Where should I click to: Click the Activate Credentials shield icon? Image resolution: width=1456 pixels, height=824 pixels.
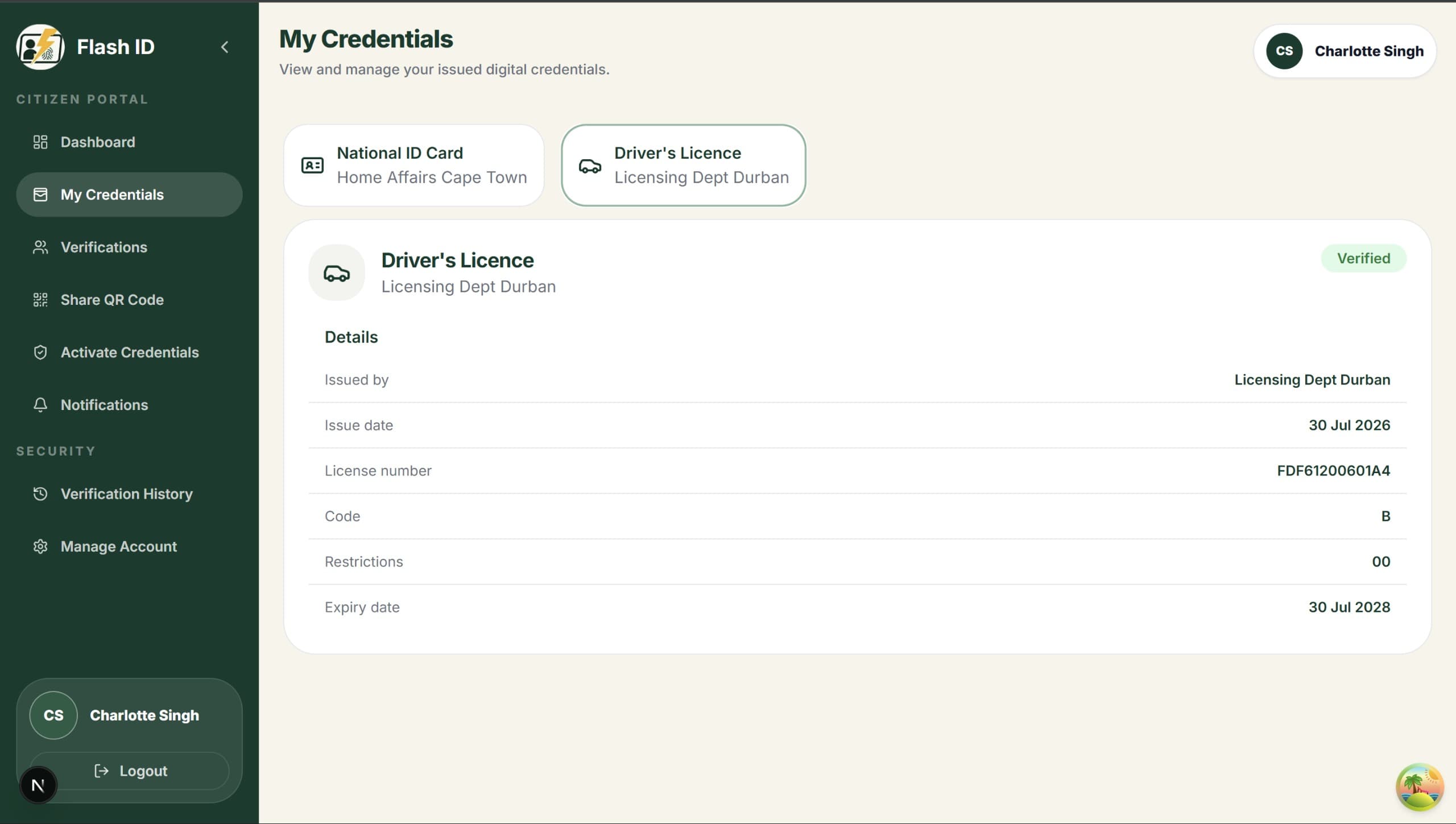tap(40, 353)
